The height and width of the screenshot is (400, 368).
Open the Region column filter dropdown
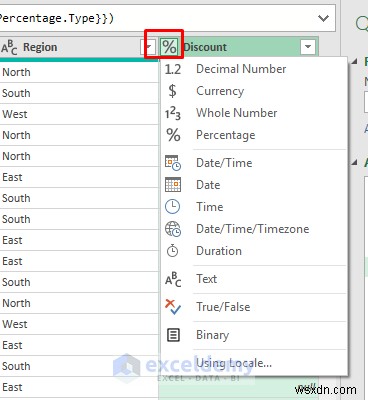pos(149,47)
